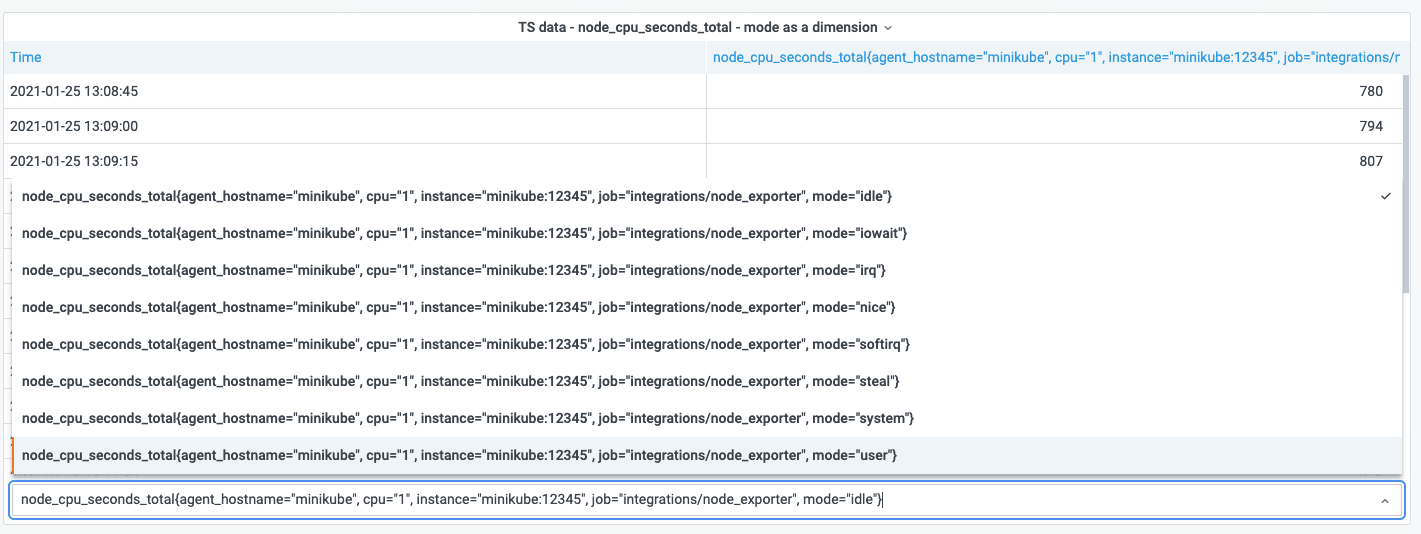The height and width of the screenshot is (534, 1421).
Task: Open the panel title menu chevron
Action: tap(888, 28)
